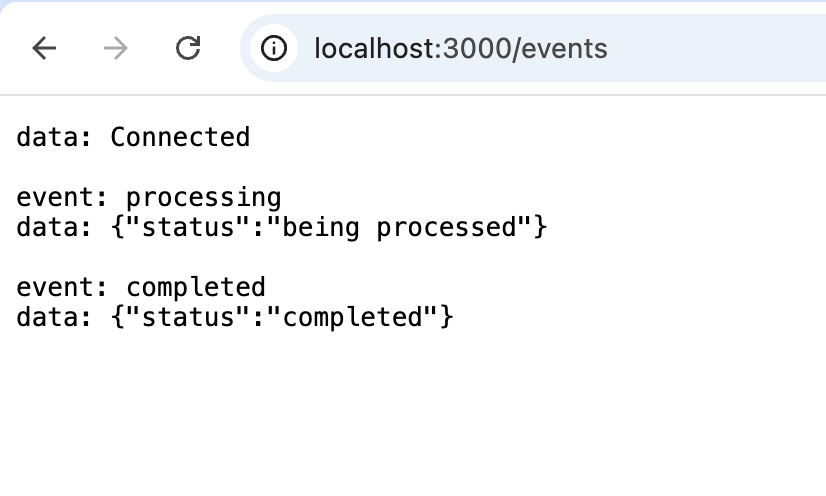Screen dimensions: 826x496
Task: Click 'localhost' in the address bar
Action: [x=375, y=48]
